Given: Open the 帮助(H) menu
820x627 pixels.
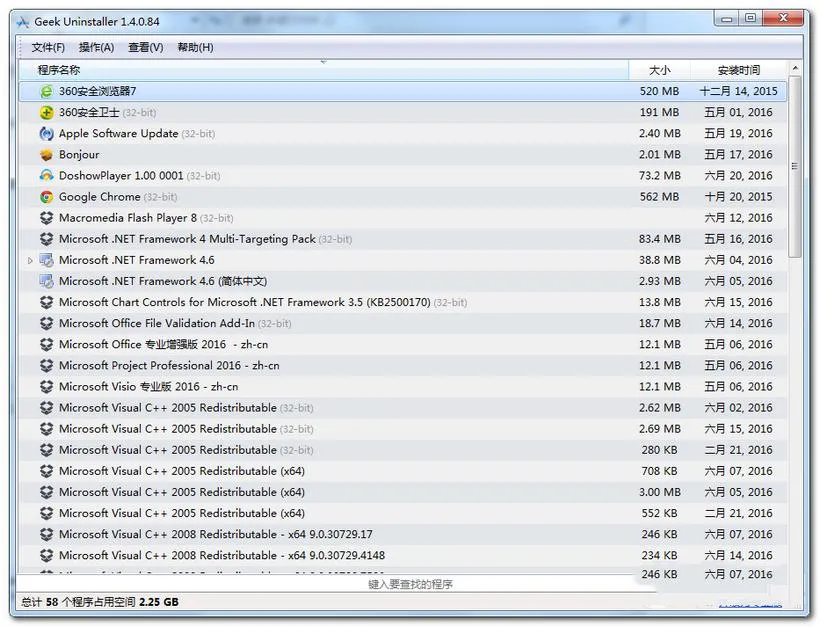Looking at the screenshot, I should (196, 48).
